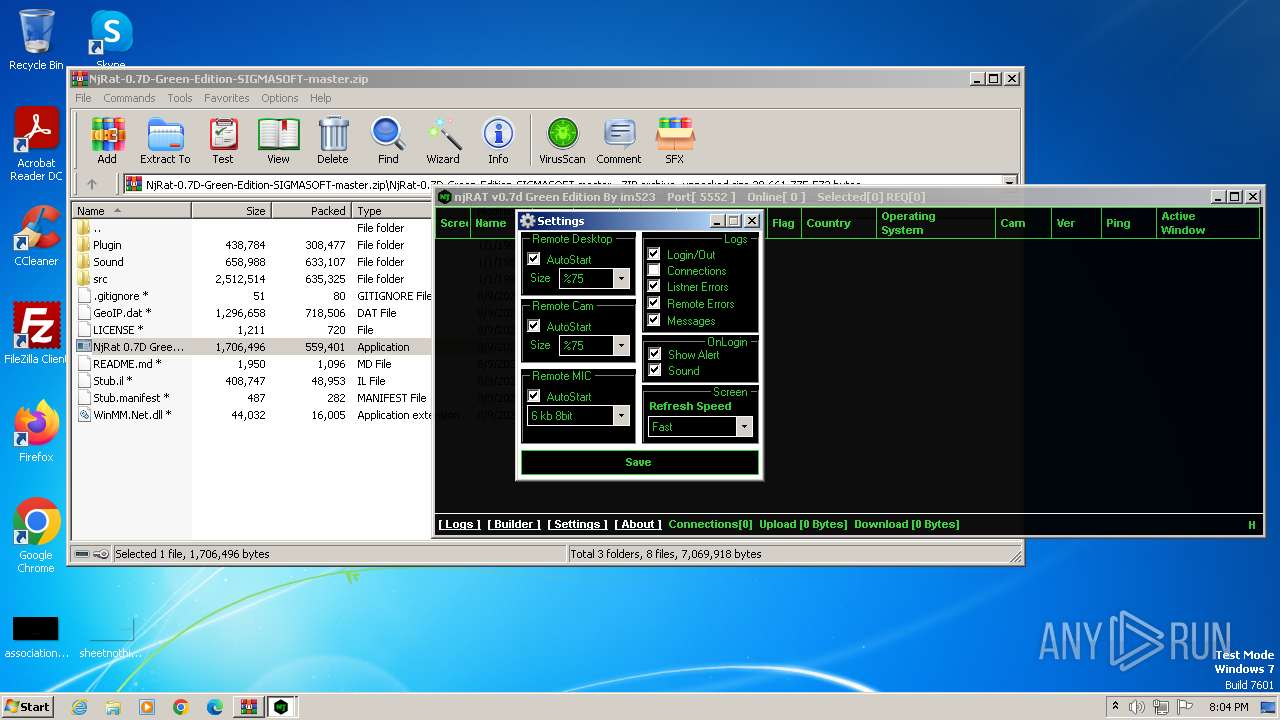
Task: Open Google Chrome desktop icon
Action: tap(36, 535)
